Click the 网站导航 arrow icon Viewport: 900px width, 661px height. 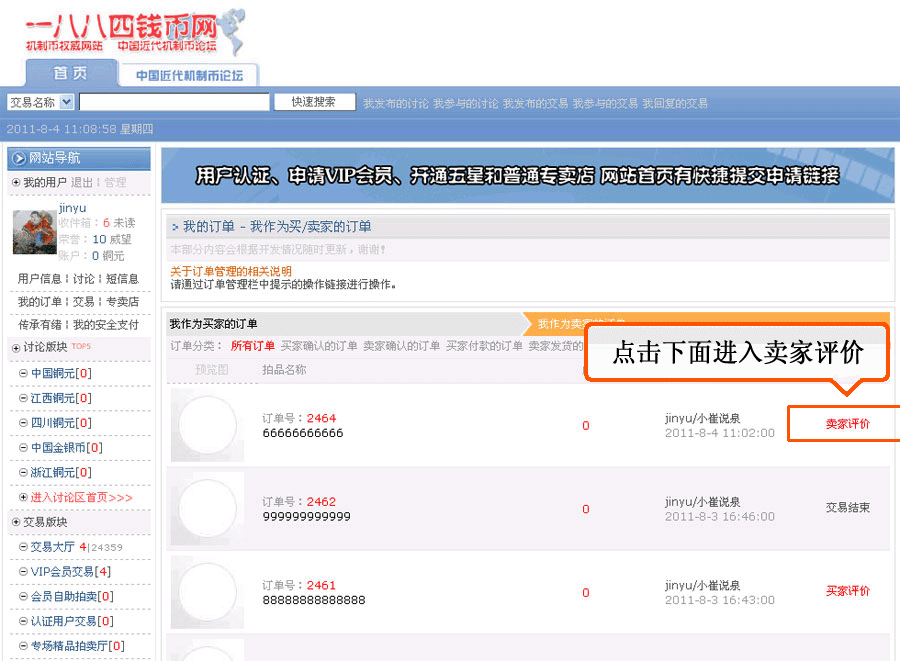click(18, 158)
